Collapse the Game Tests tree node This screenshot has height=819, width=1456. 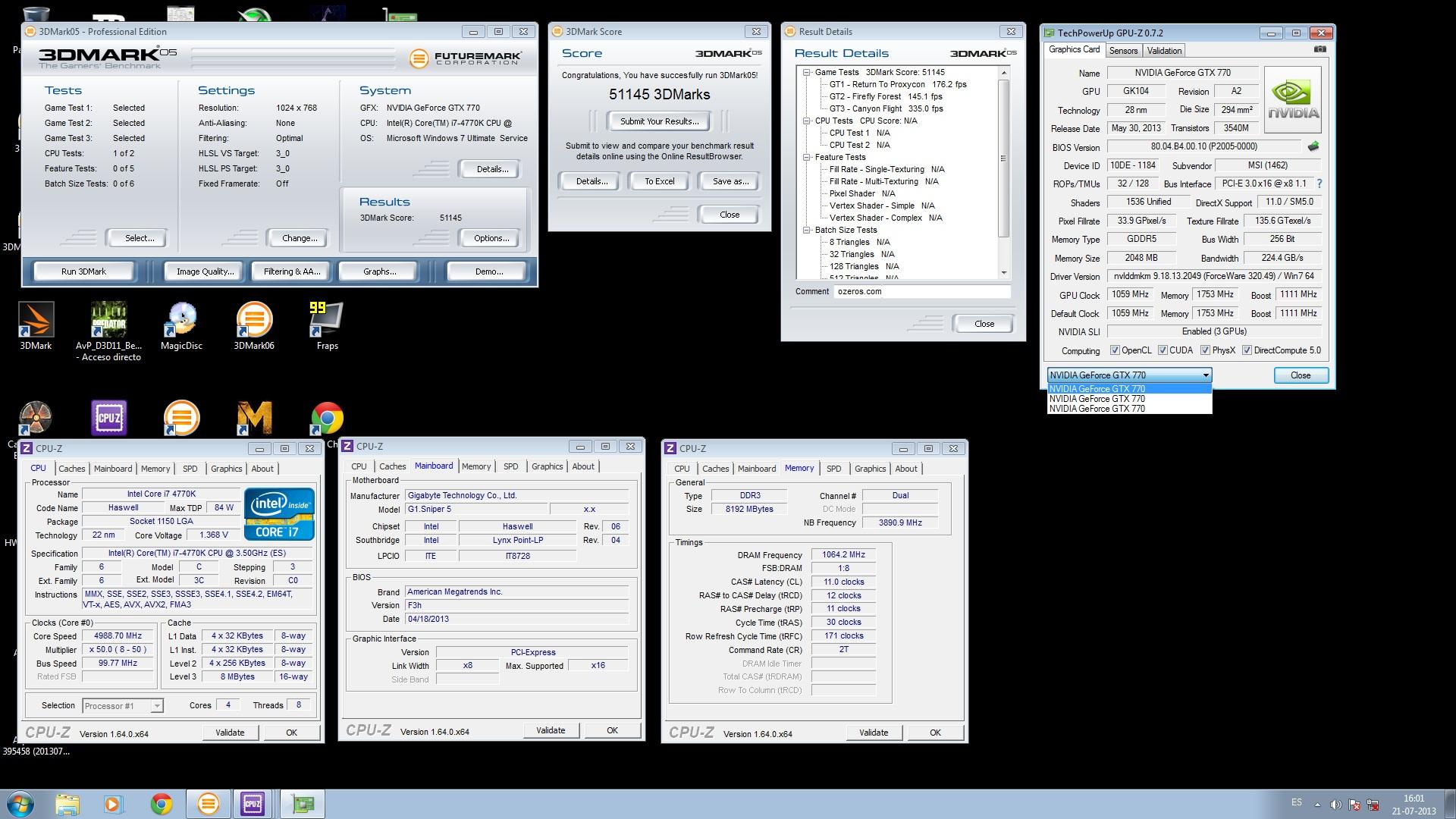click(807, 73)
